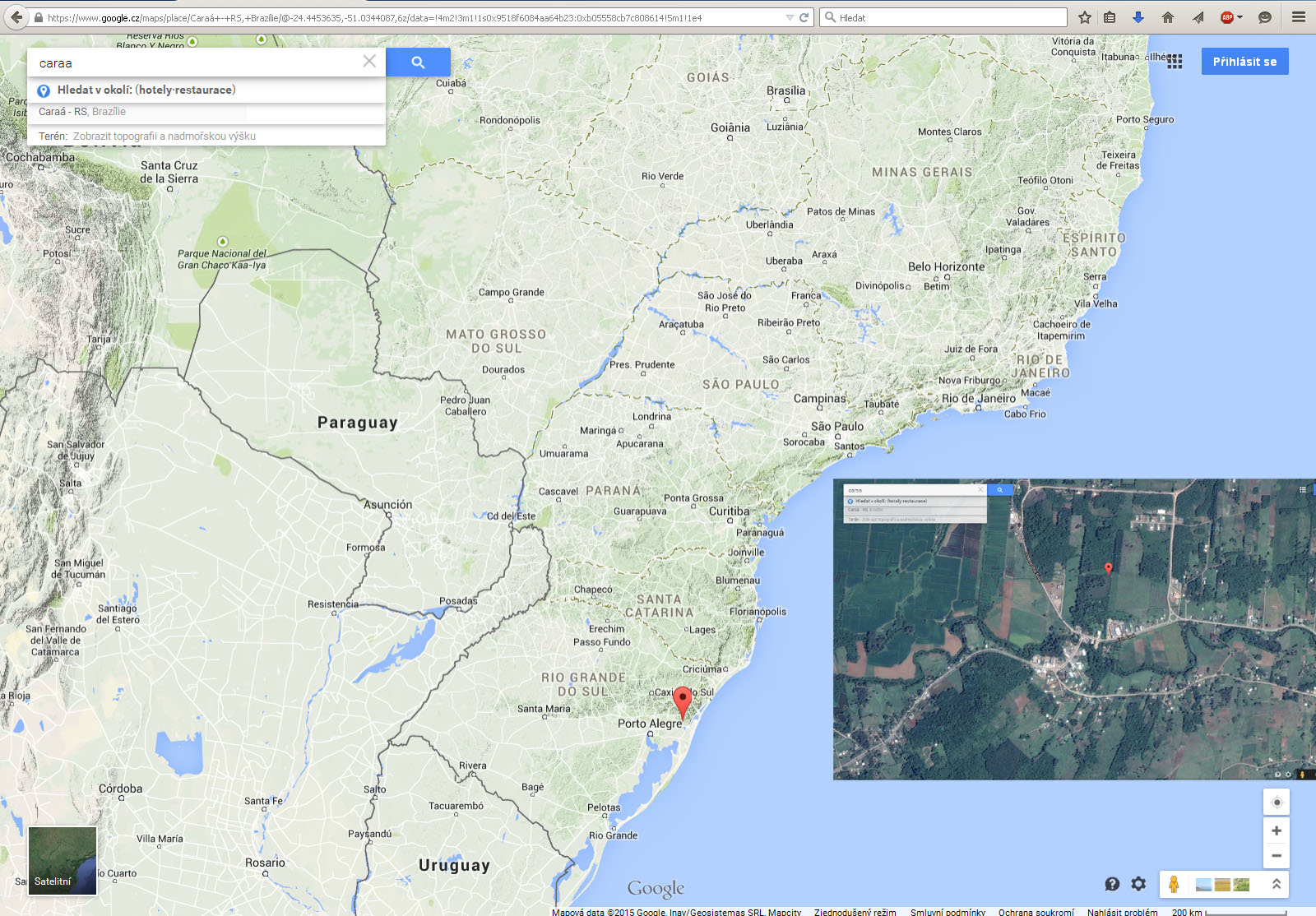Open the Ochrana soukromí link
This screenshot has width=1316, height=916.
1036,912
